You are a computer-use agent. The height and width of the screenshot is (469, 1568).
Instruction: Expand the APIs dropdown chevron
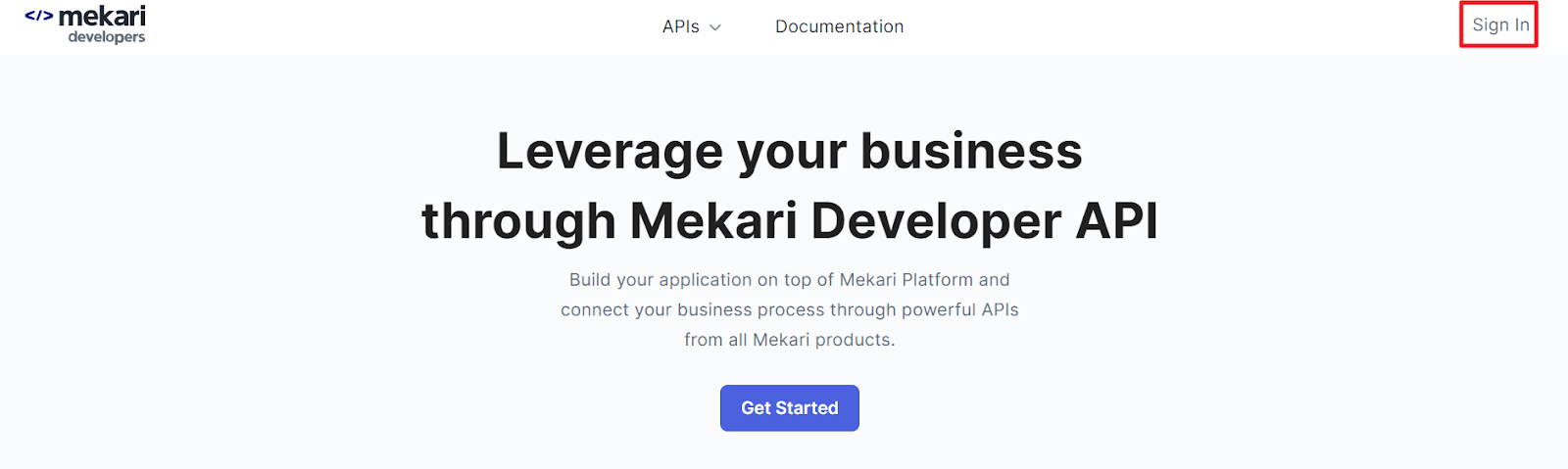[x=715, y=27]
